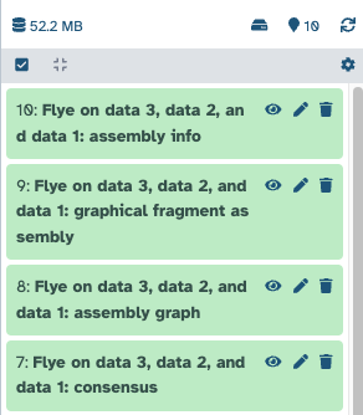Delete dataset 8 assembly graph
The width and height of the screenshot is (364, 416).
pyautogui.click(x=326, y=286)
